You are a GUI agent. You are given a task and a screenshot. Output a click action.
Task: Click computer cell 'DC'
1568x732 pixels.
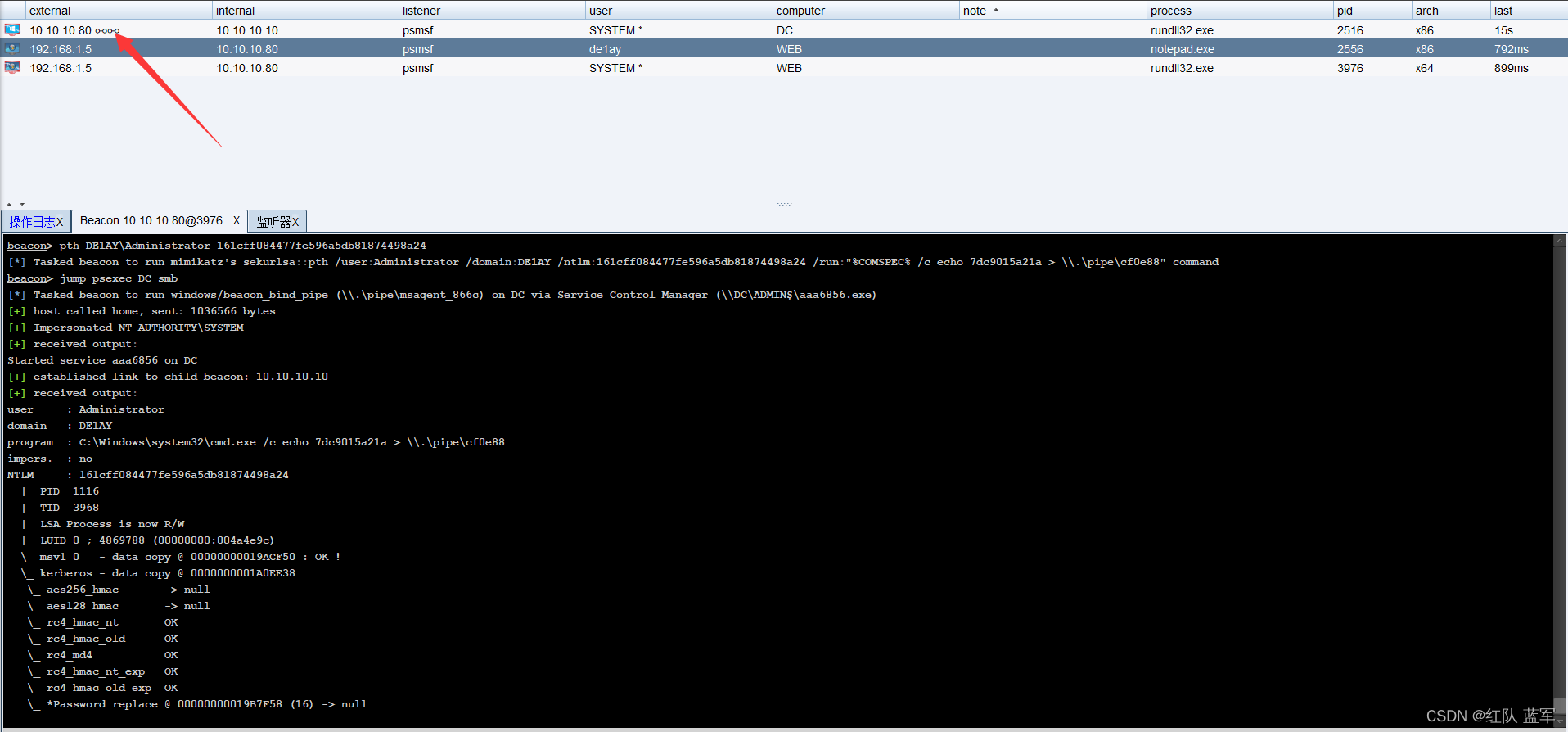[784, 30]
